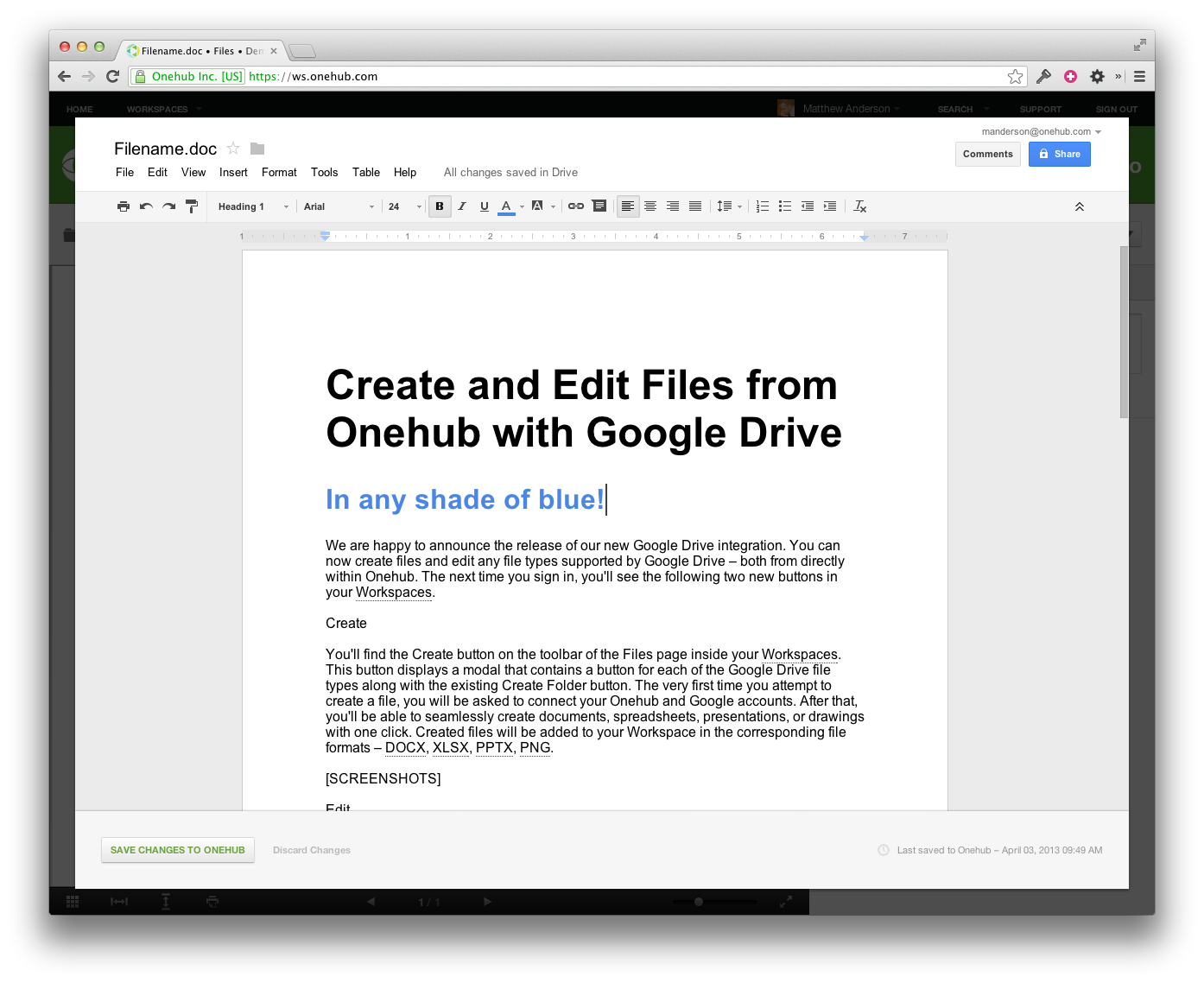Screen dimensions: 1204x983
Task: Click the print icon in toolbar
Action: [x=124, y=206]
